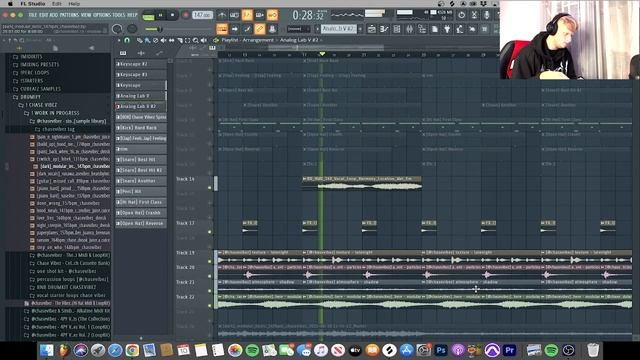Select the playlist mute tool
Image resolution: width=640 pixels, height=360 pixels.
click(x=163, y=40)
